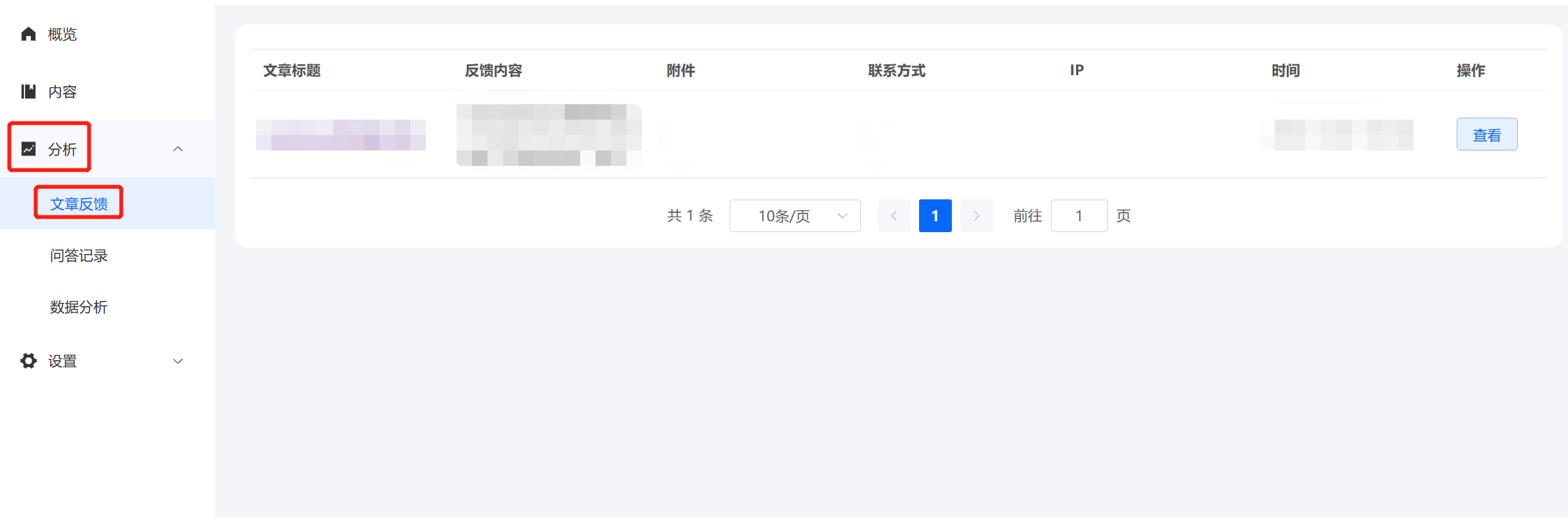Focus the 前往 page number input
1568x517 pixels.
[x=1079, y=216]
